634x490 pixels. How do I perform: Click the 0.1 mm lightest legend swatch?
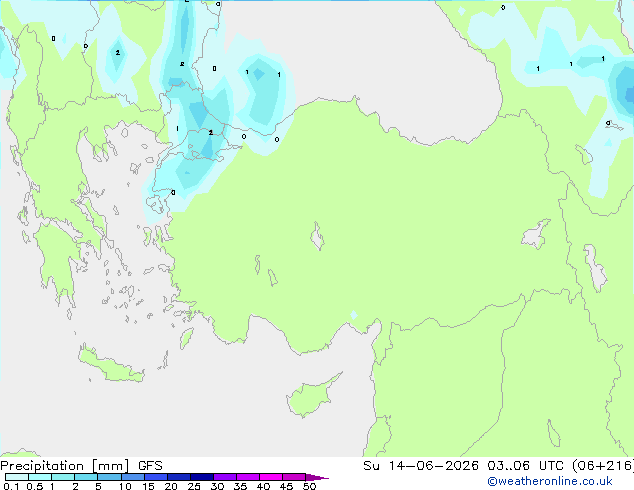[x=17, y=477]
